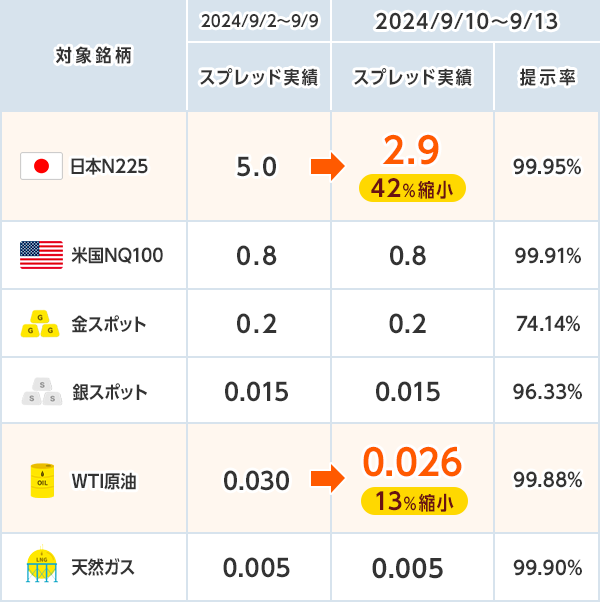Click the 銀スポット label
This screenshot has width=600, height=602.
[109, 391]
